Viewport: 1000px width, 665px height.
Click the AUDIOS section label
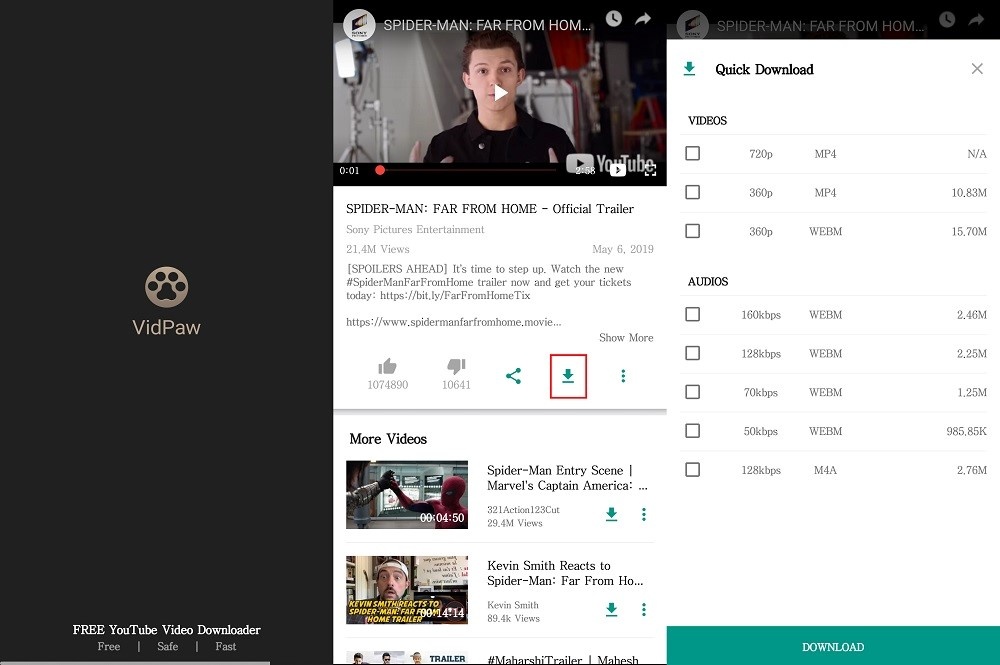click(708, 282)
